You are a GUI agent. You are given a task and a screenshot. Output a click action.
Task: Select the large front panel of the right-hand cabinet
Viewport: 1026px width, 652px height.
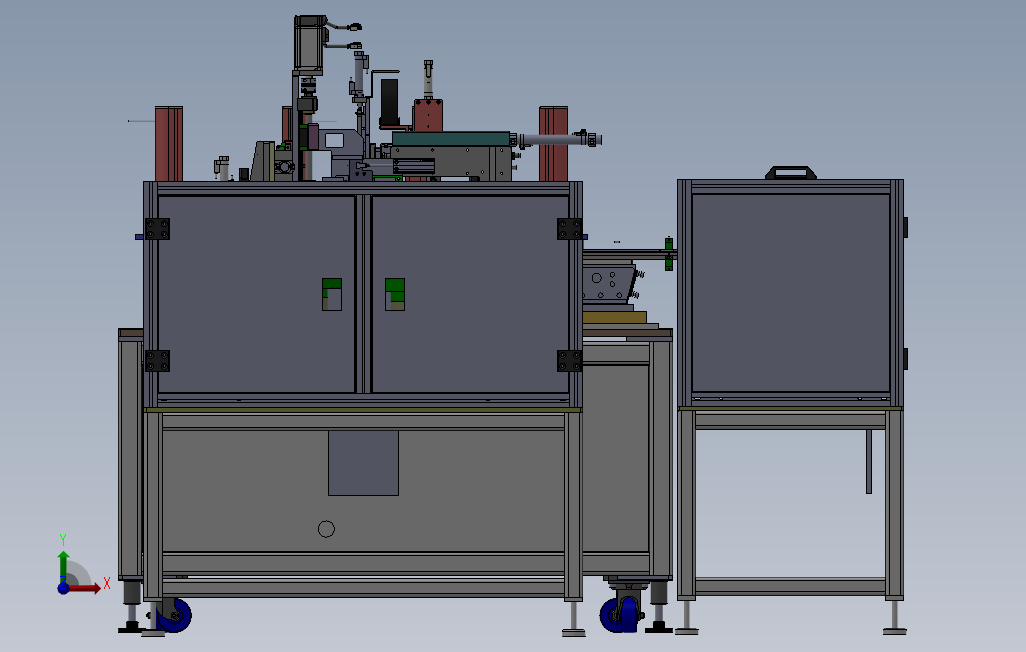pos(790,293)
